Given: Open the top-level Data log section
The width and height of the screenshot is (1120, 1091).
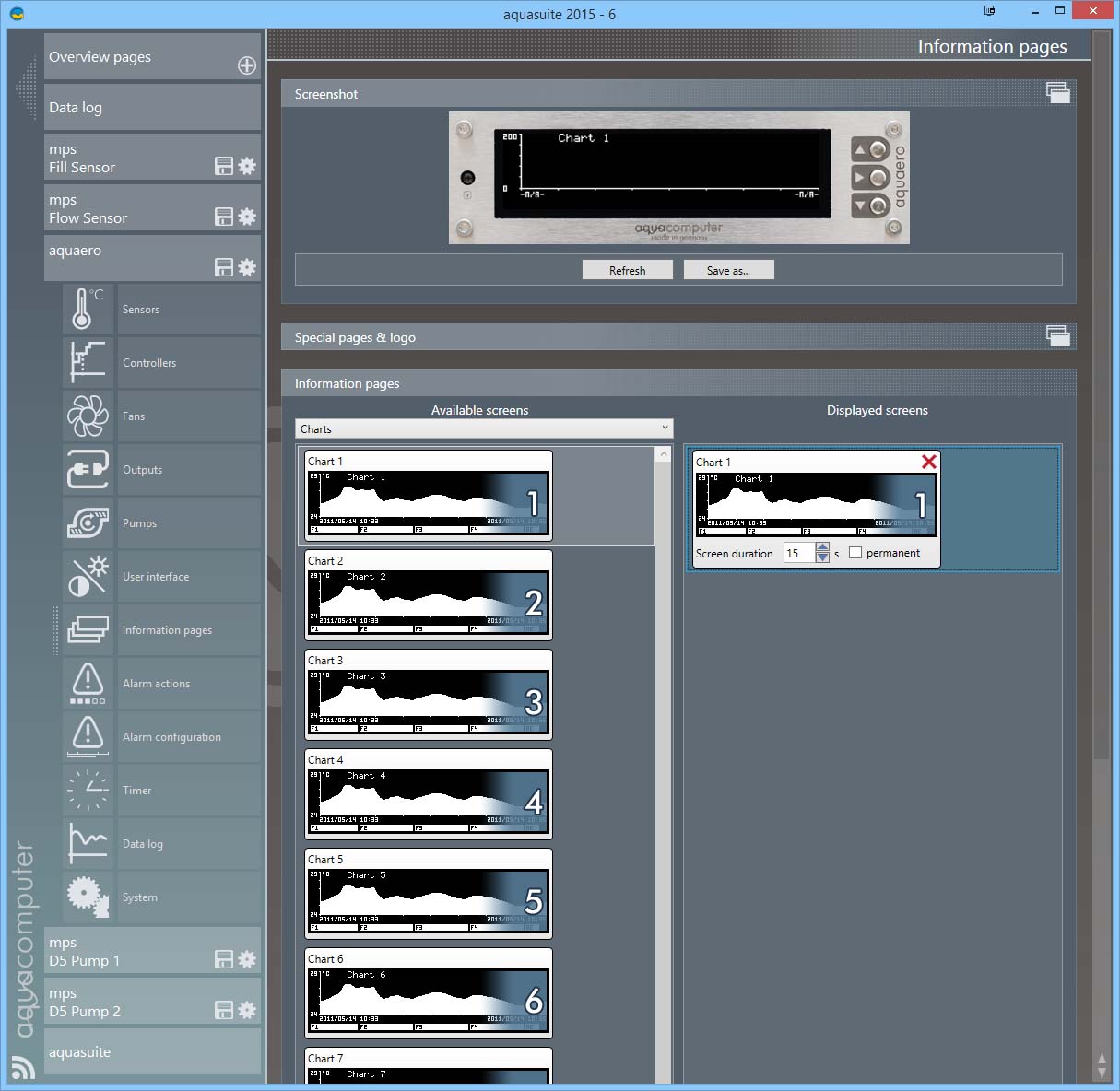Looking at the screenshot, I should pos(152,107).
